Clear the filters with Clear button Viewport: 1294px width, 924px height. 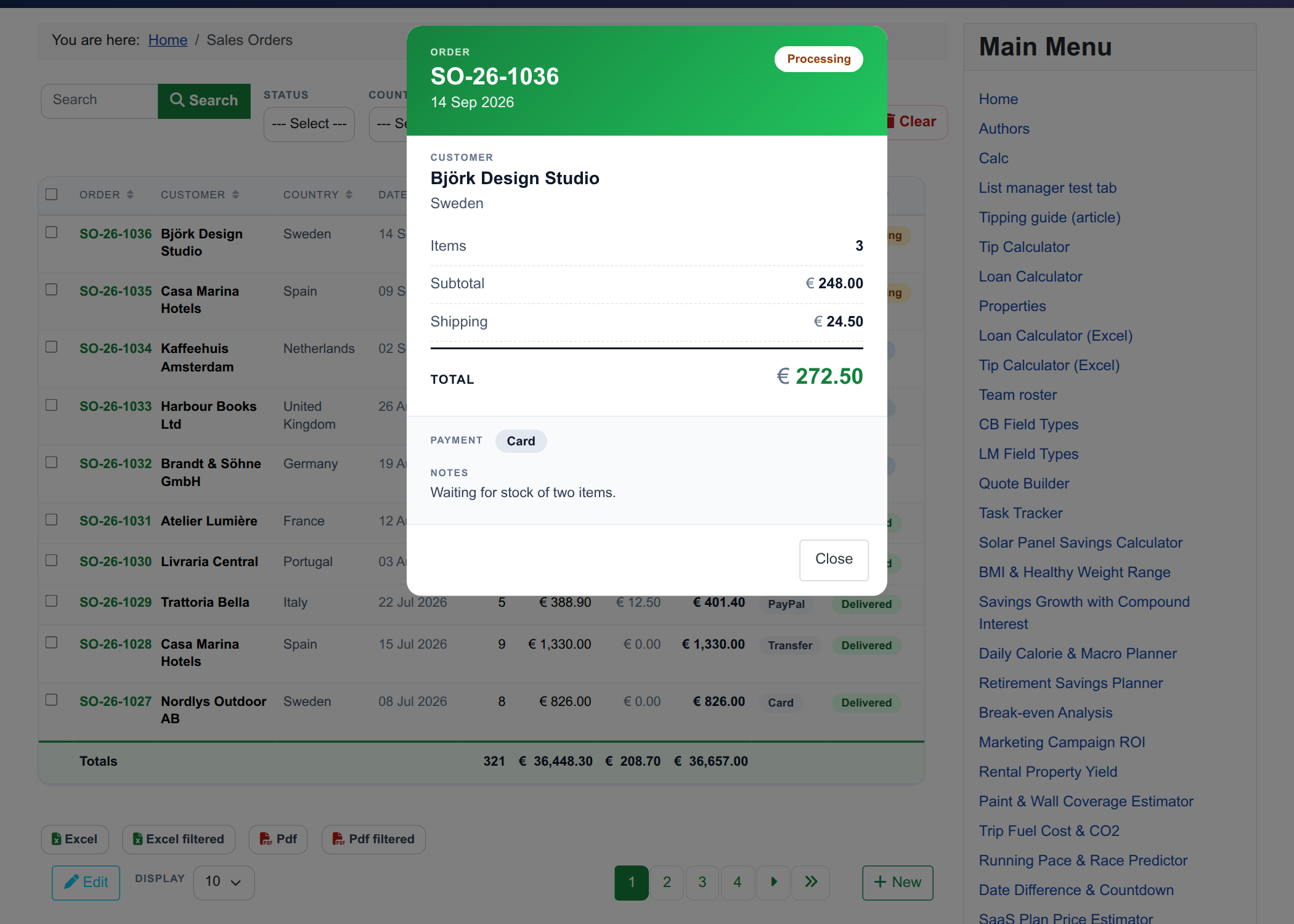(916, 121)
